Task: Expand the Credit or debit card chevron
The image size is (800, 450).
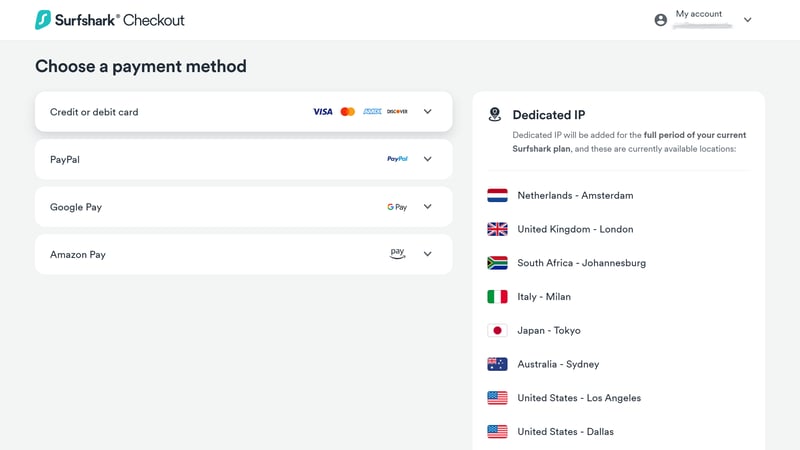Action: coord(428,111)
